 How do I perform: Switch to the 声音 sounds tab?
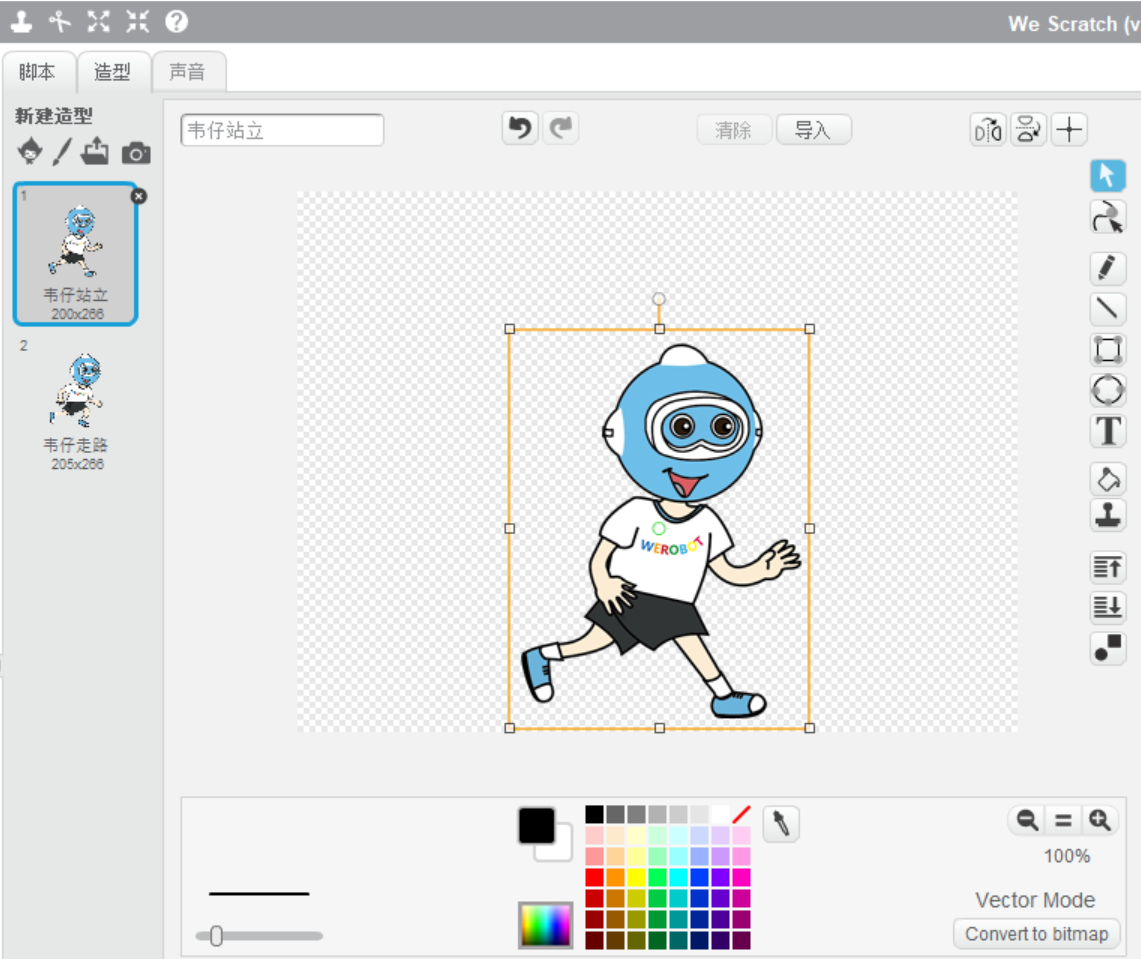[188, 71]
